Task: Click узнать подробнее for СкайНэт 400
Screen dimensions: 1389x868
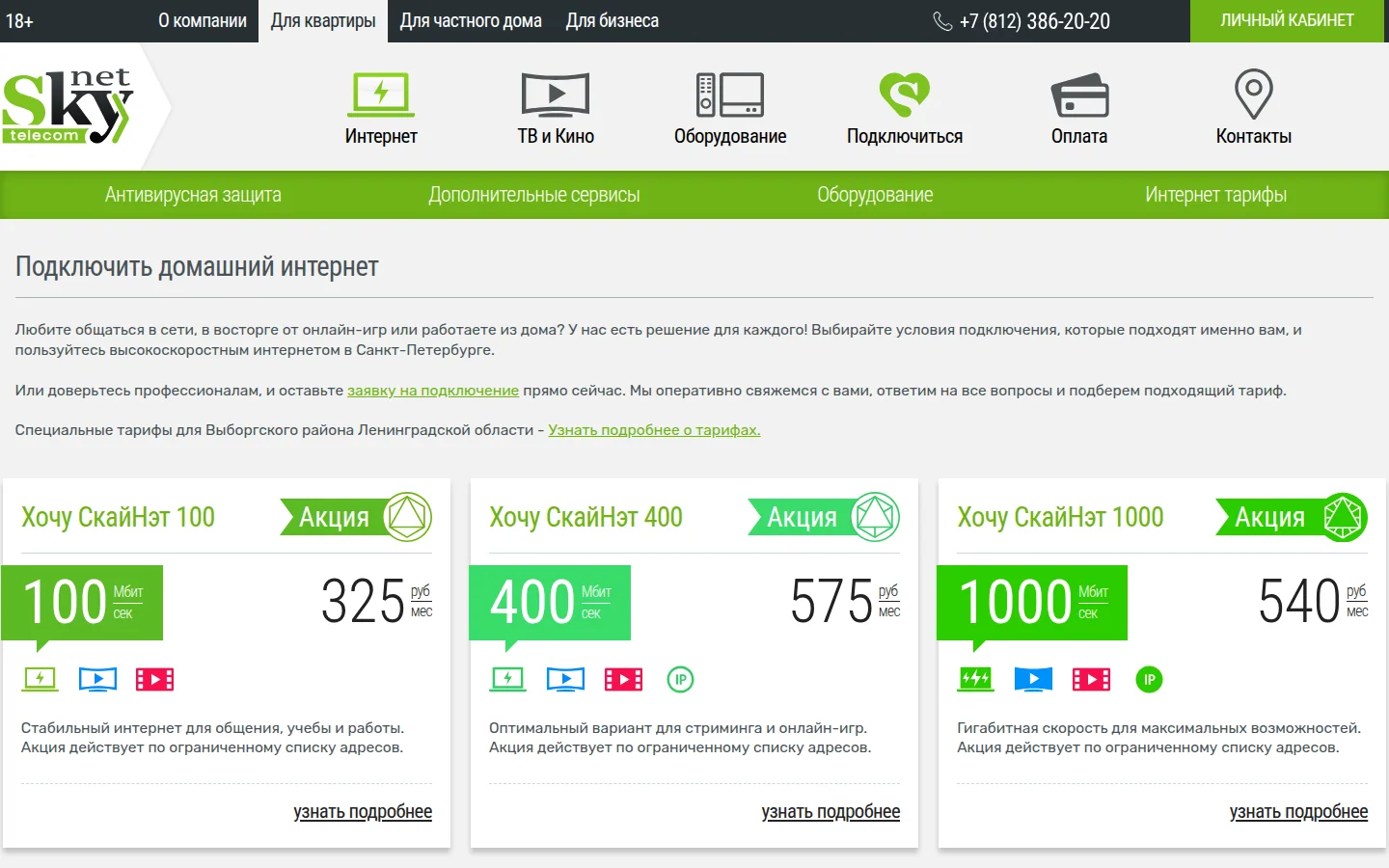Action: pos(831,812)
